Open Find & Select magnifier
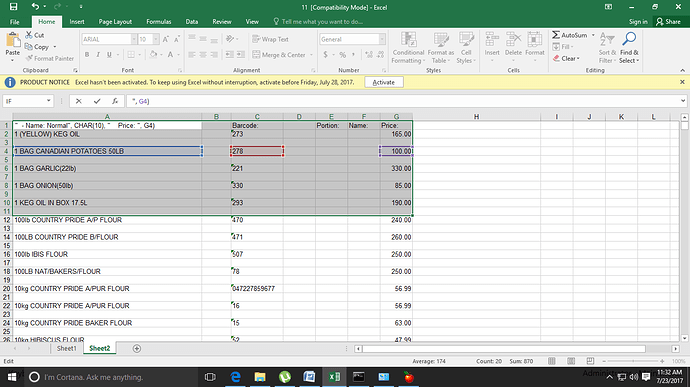 [x=629, y=48]
